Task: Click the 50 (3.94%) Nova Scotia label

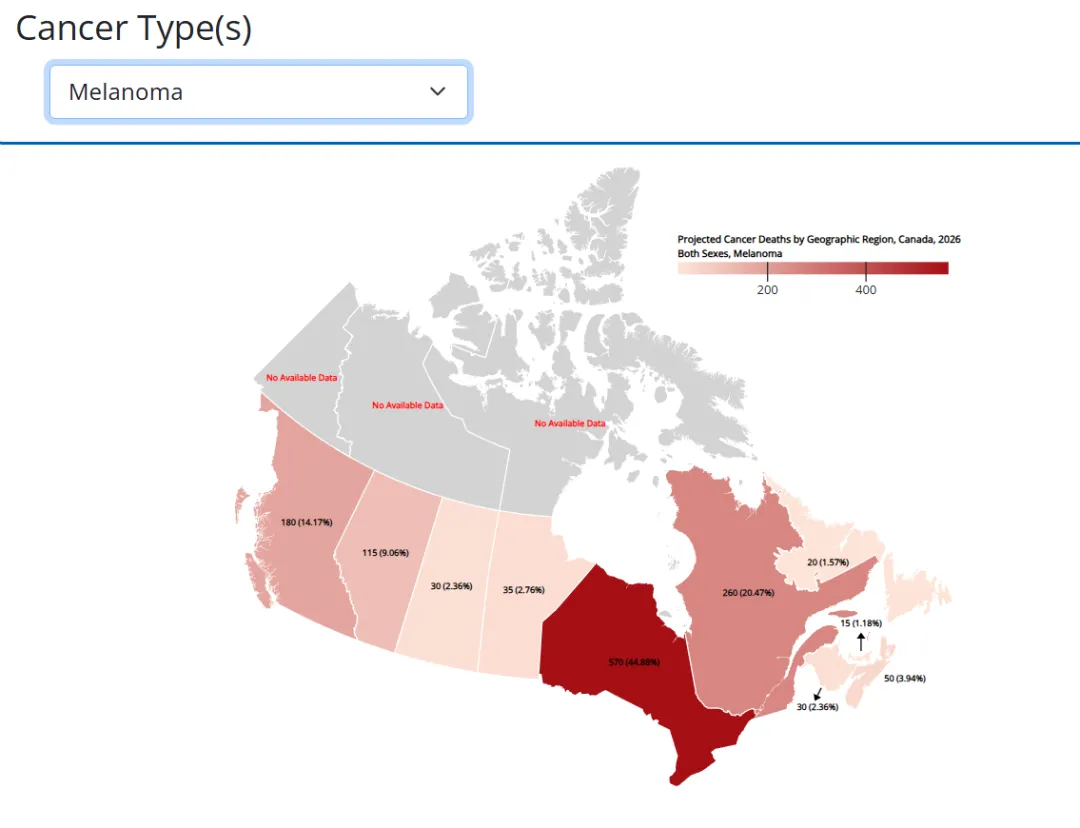Action: coord(904,679)
